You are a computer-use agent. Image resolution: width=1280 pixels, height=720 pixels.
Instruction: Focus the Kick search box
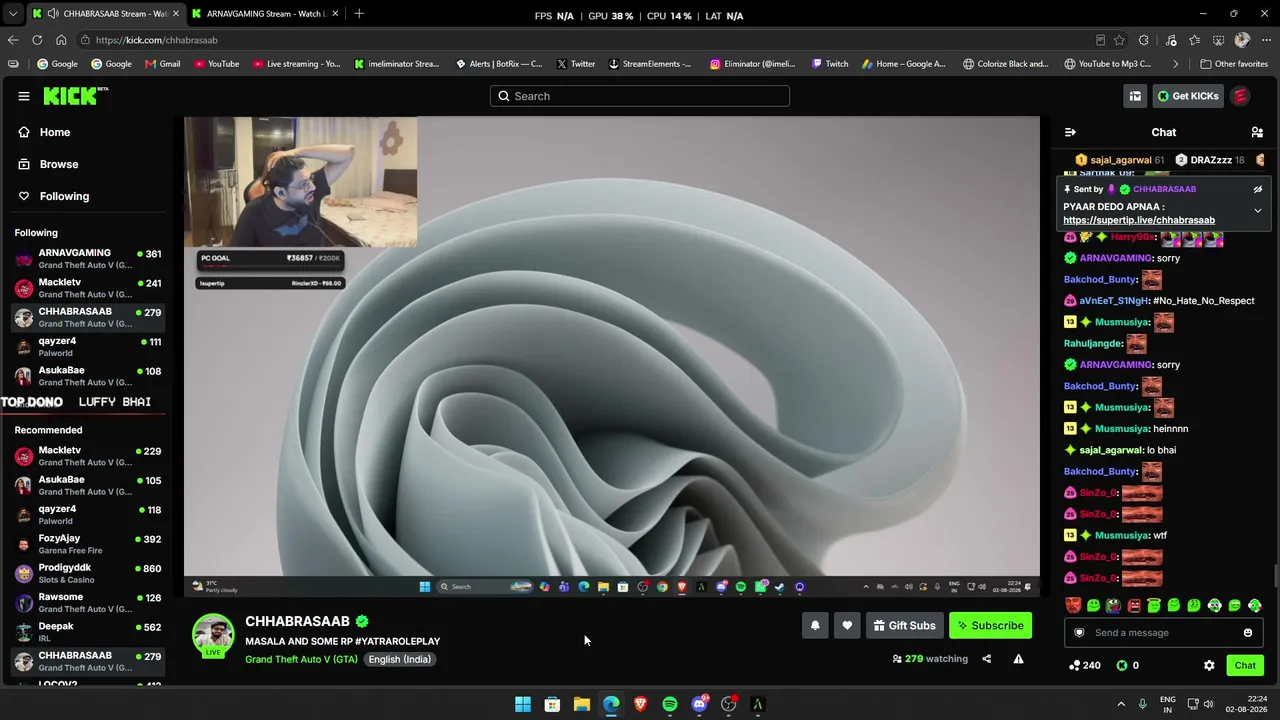pos(640,96)
